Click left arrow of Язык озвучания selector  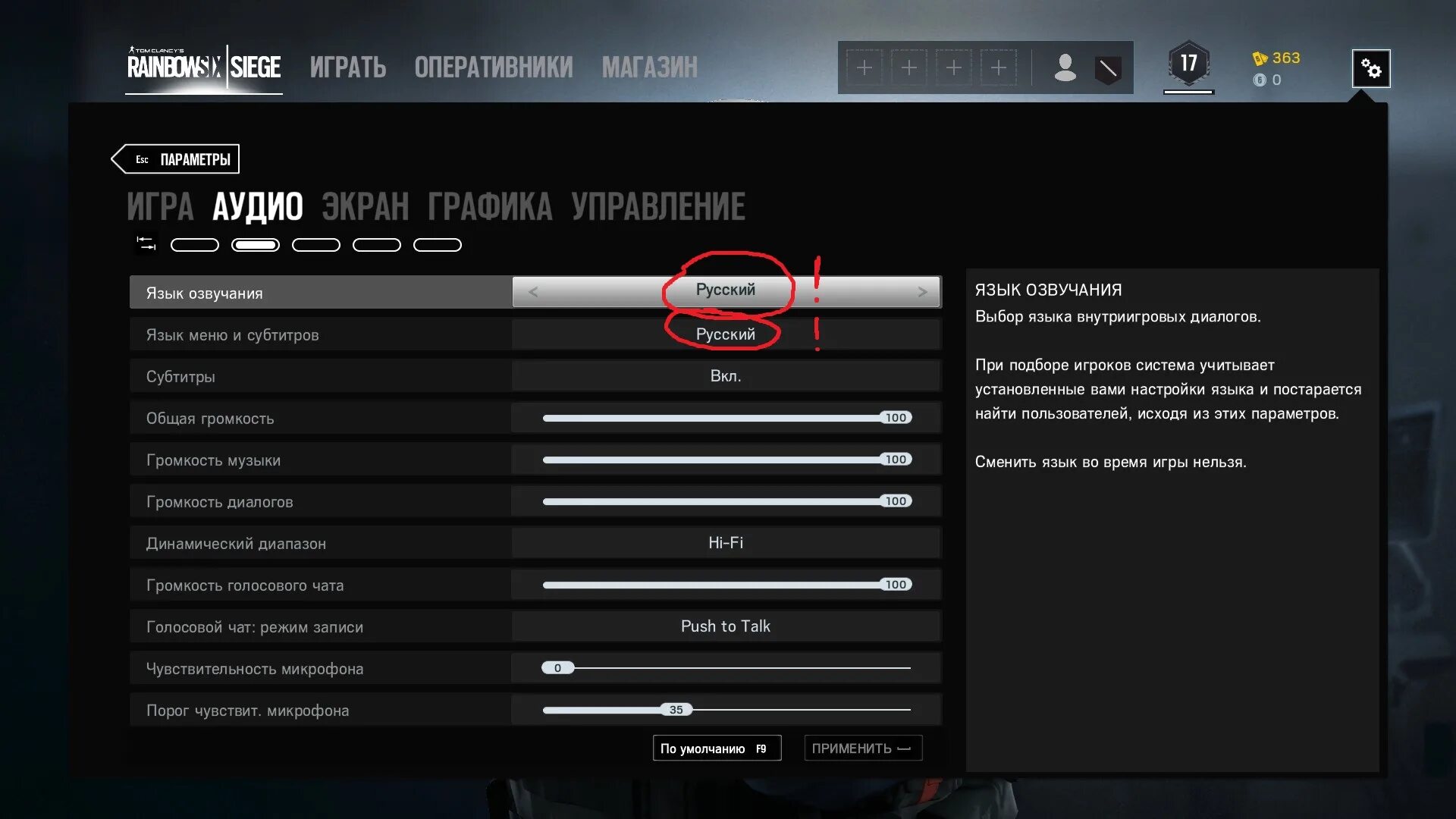pos(532,292)
